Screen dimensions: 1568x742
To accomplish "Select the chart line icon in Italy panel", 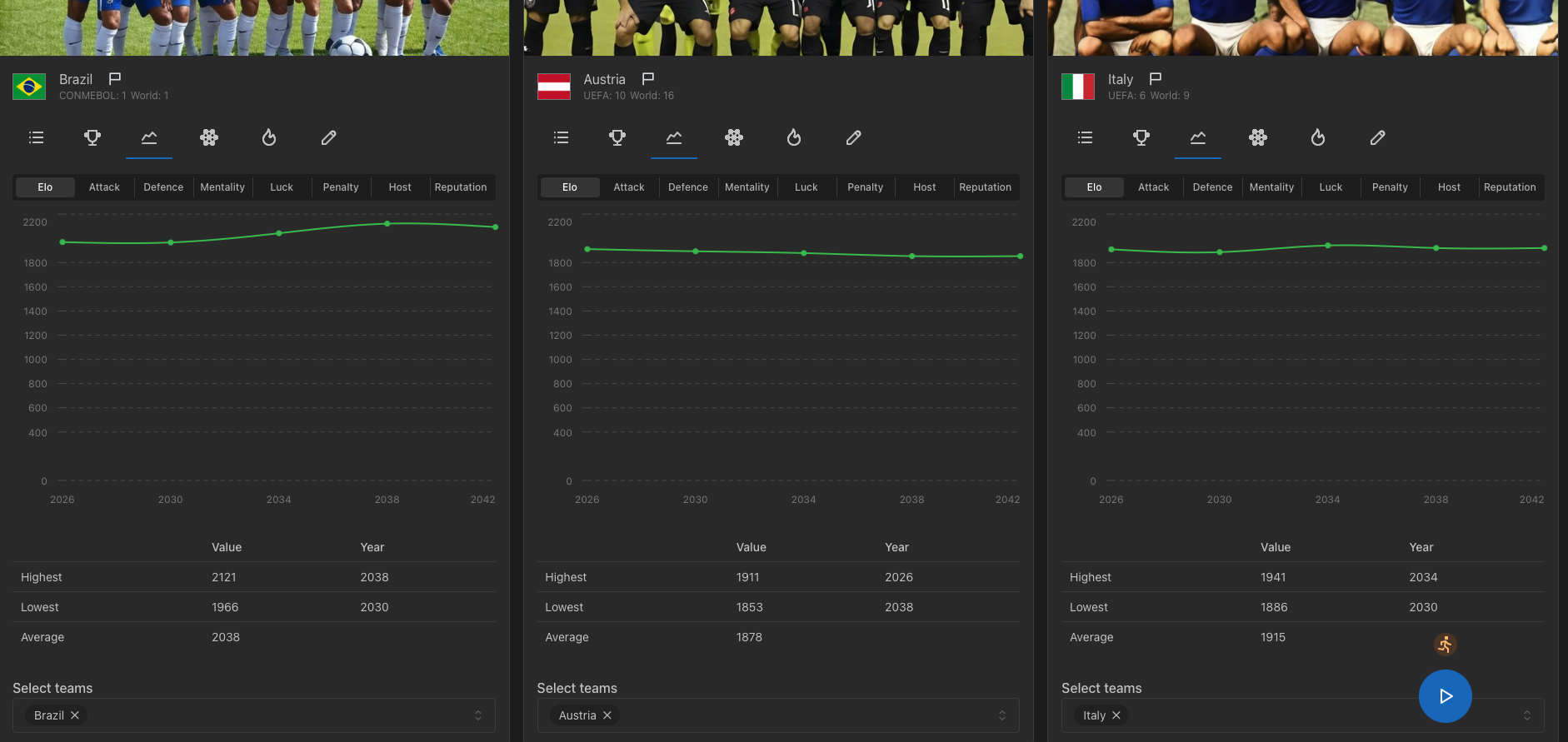I will [x=1198, y=137].
